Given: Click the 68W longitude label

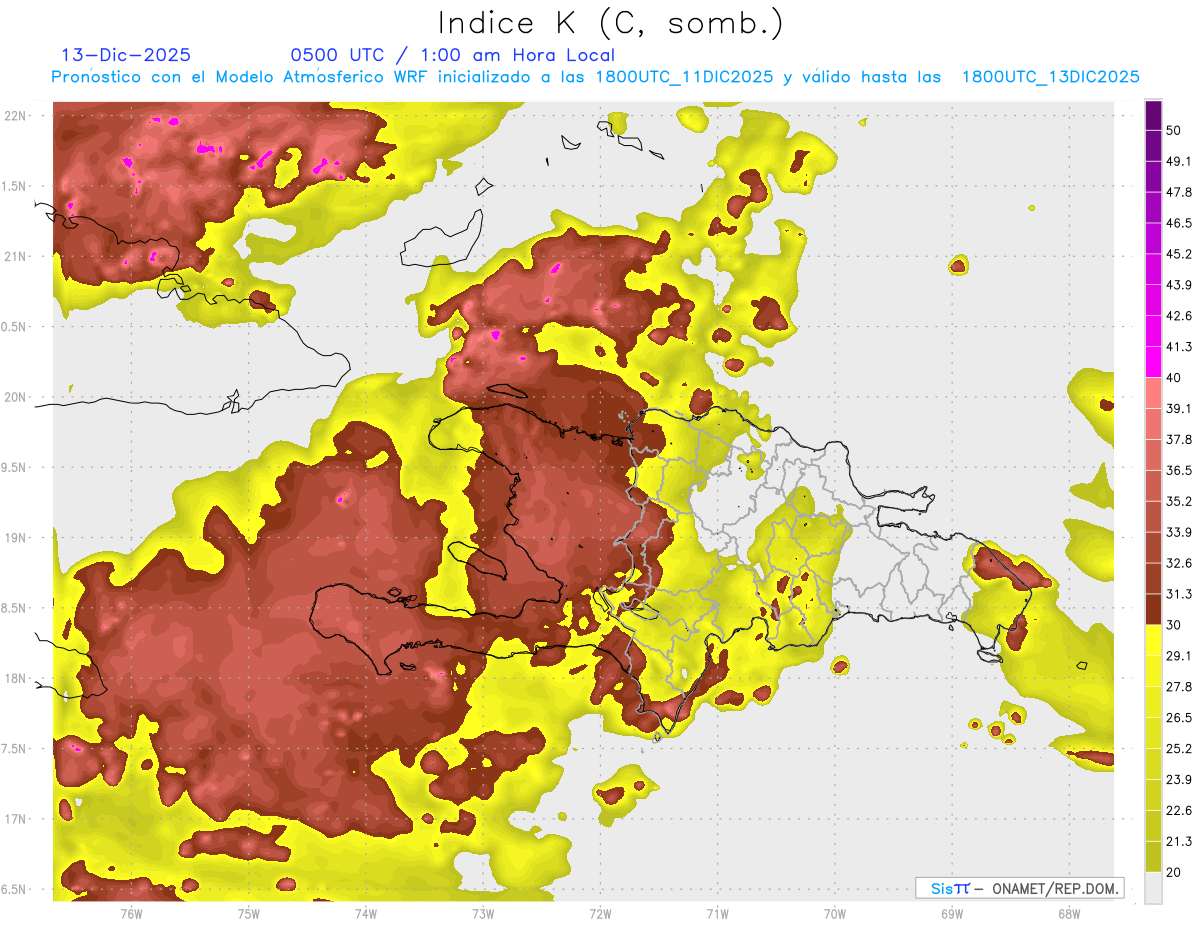Looking at the screenshot, I should 1069,913.
